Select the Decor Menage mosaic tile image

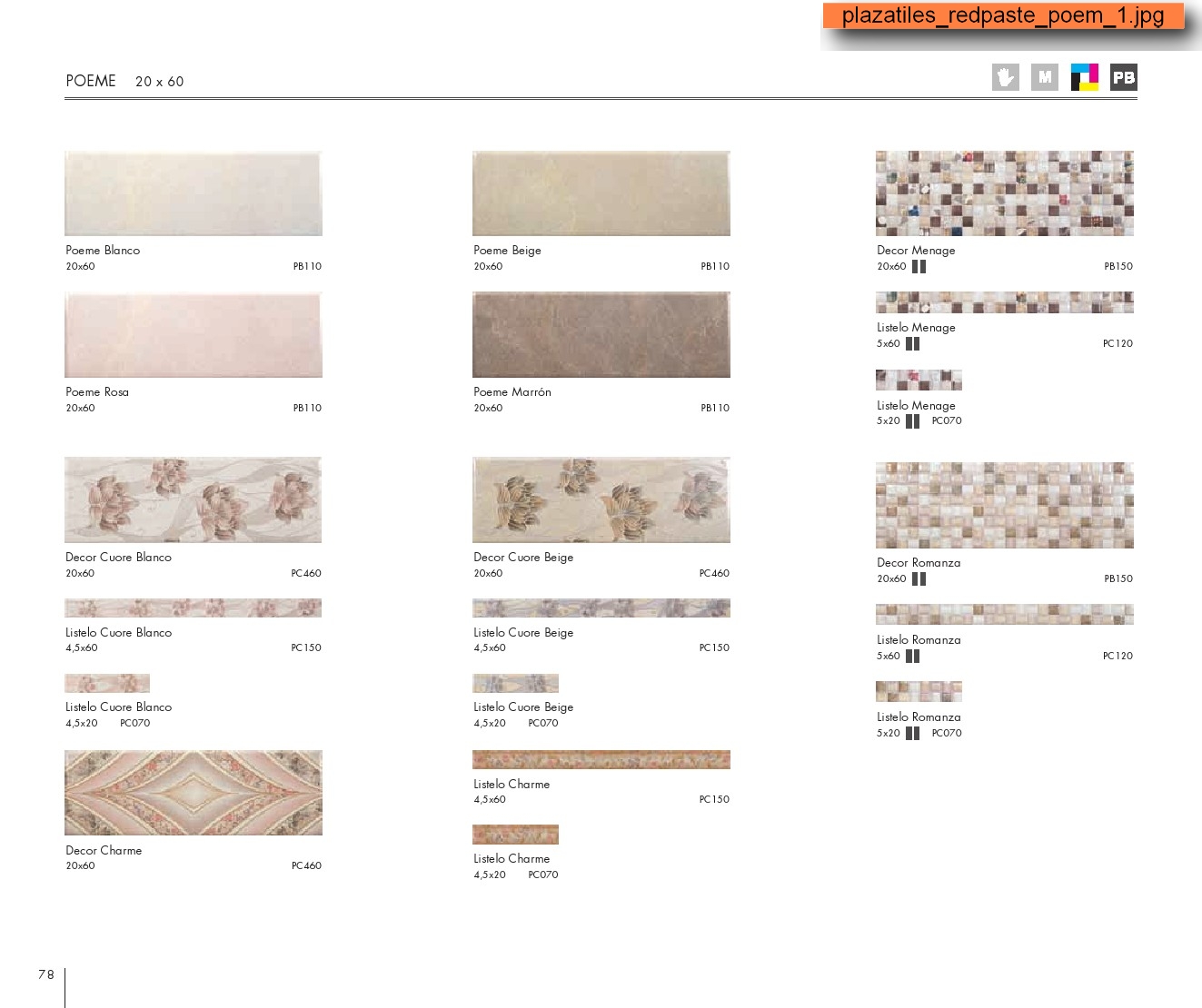click(1005, 193)
